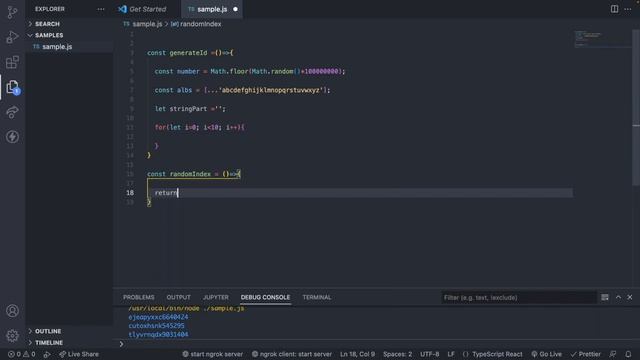Click sample.js in the breadcrumb
This screenshot has height=360, width=640.
[x=147, y=24]
